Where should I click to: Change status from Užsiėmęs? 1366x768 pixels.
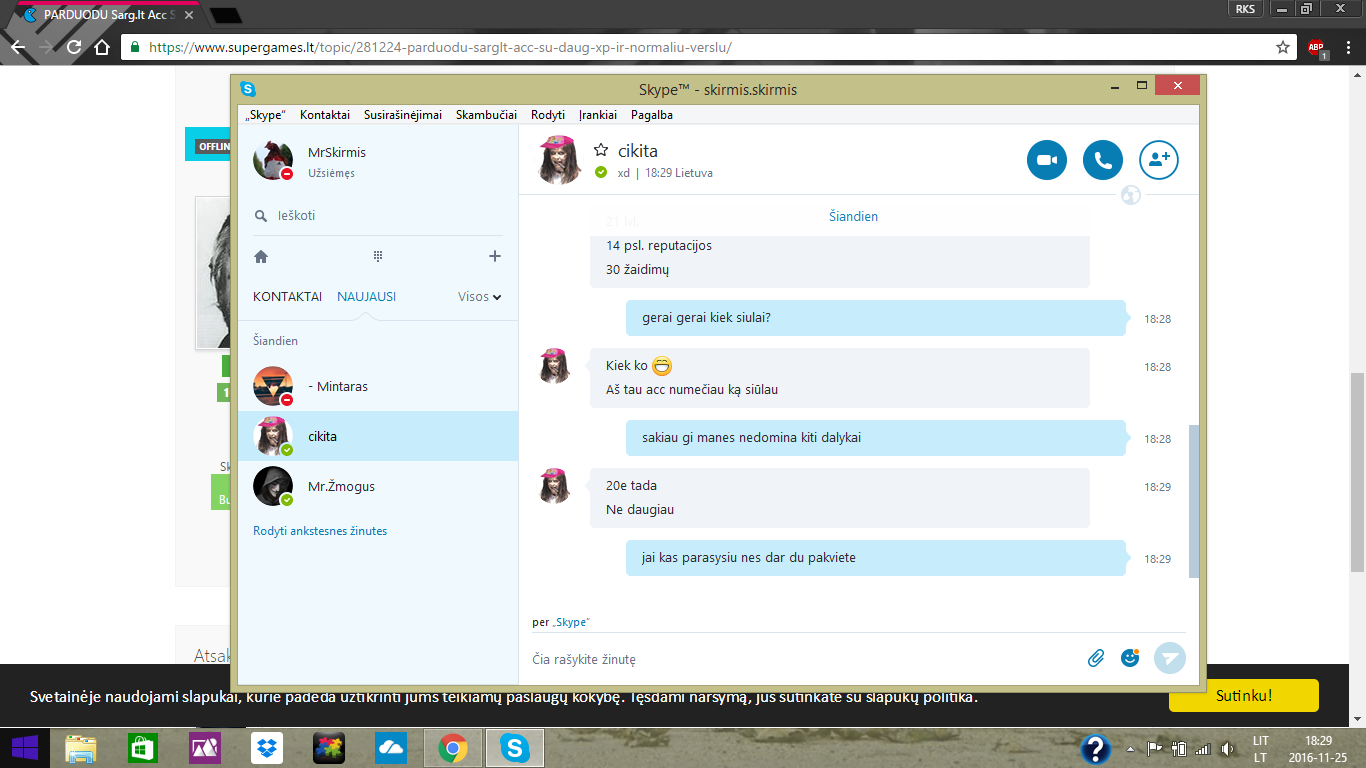pos(331,174)
